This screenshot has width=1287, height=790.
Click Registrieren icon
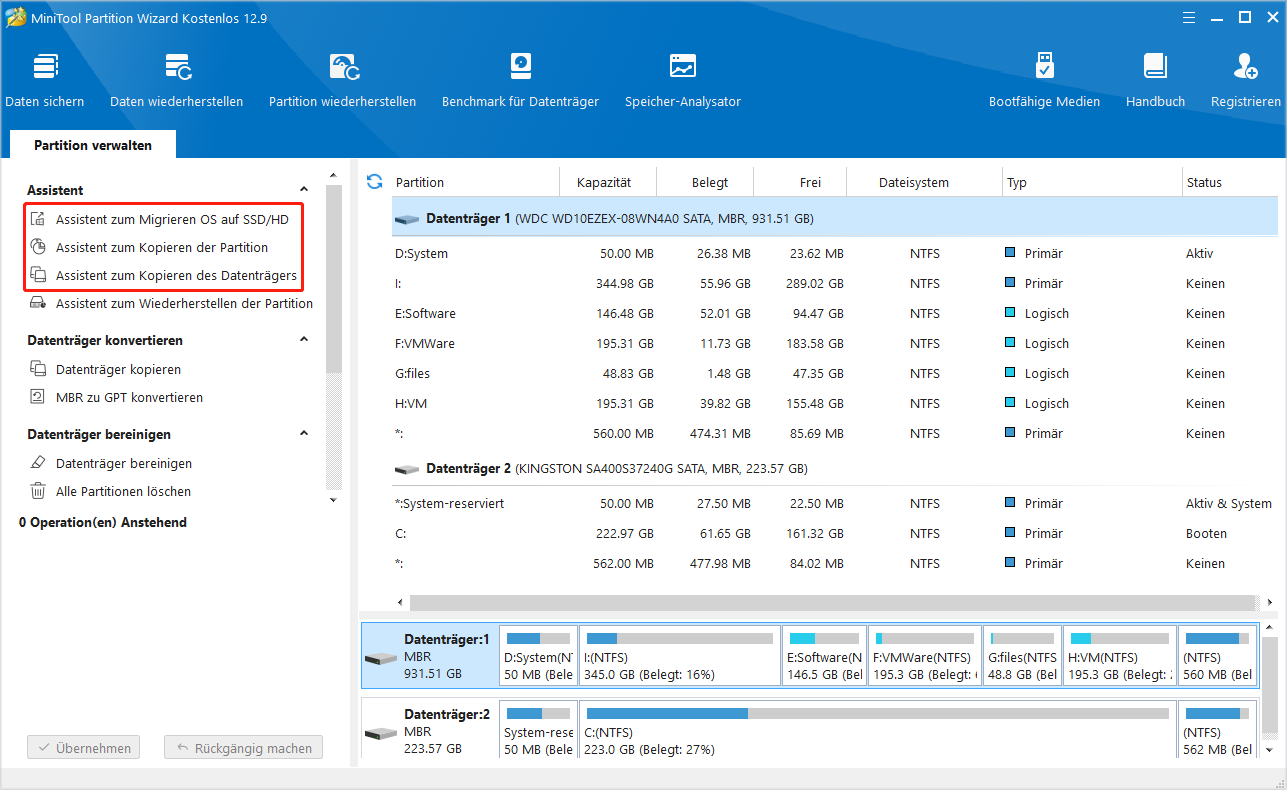1246,67
